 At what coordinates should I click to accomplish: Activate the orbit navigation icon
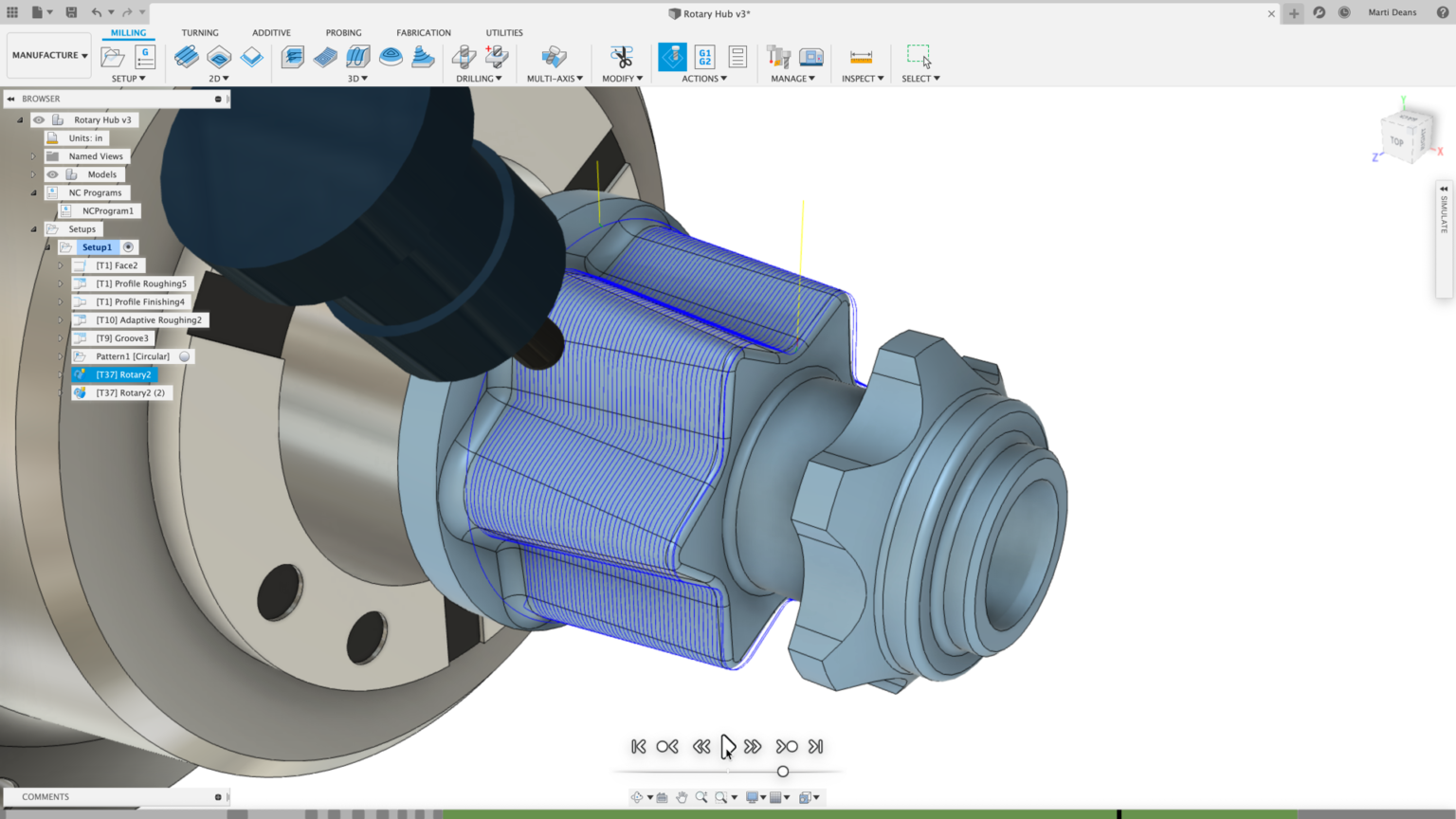pyautogui.click(x=638, y=797)
